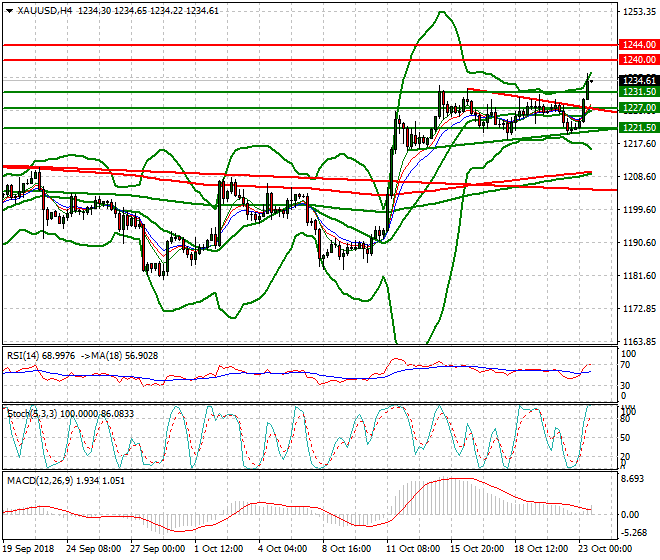
Task: Click the RSI scale level 30
Action: click(625, 386)
